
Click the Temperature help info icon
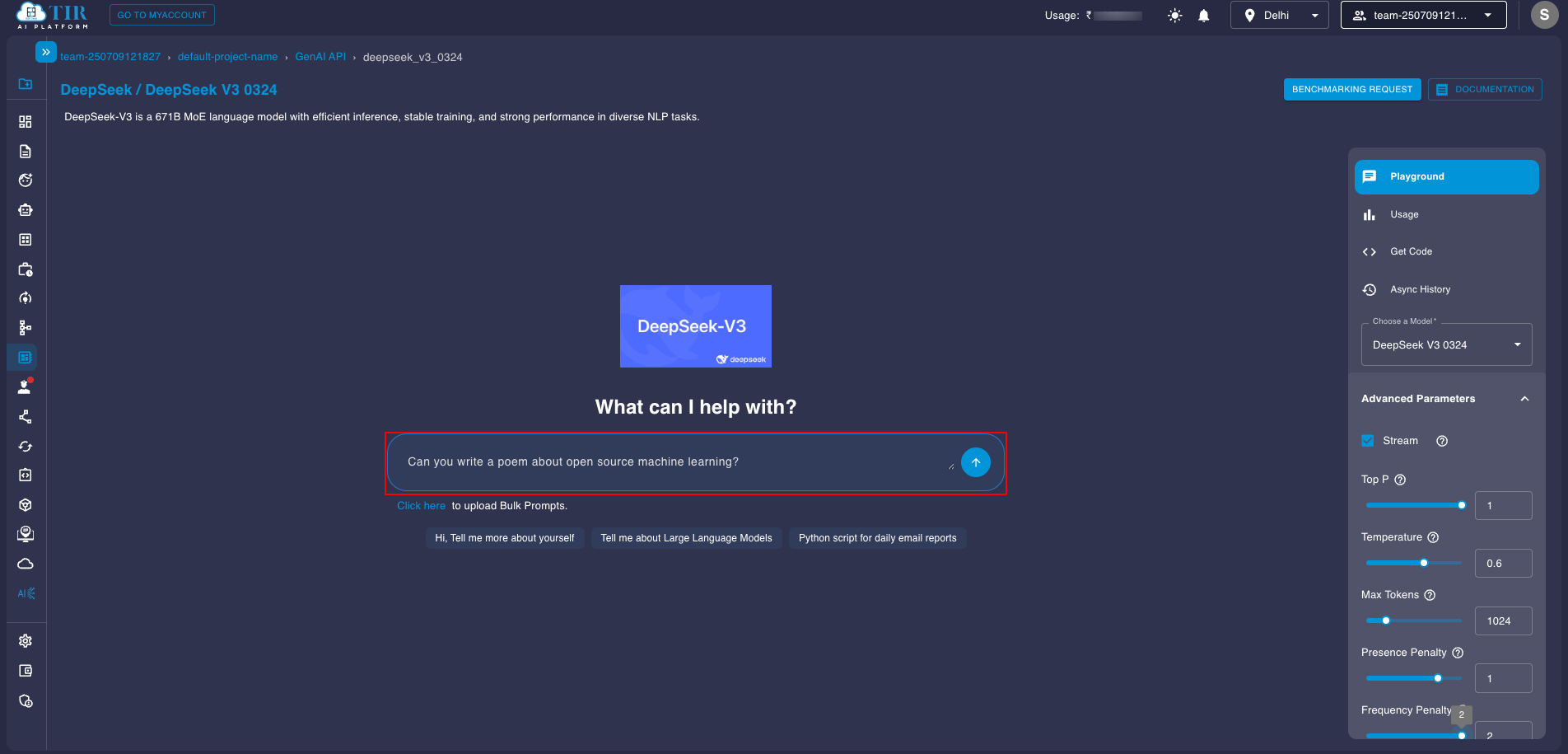click(x=1433, y=537)
